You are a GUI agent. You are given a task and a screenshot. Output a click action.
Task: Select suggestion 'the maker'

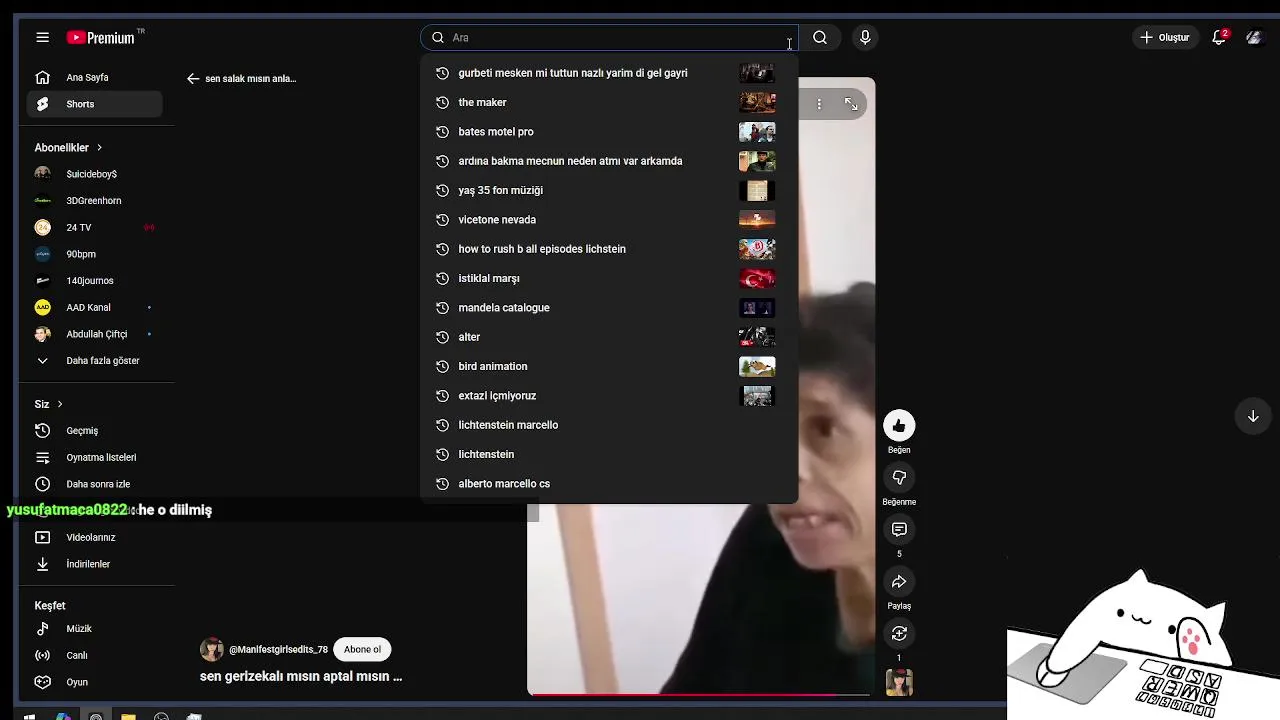point(609,102)
